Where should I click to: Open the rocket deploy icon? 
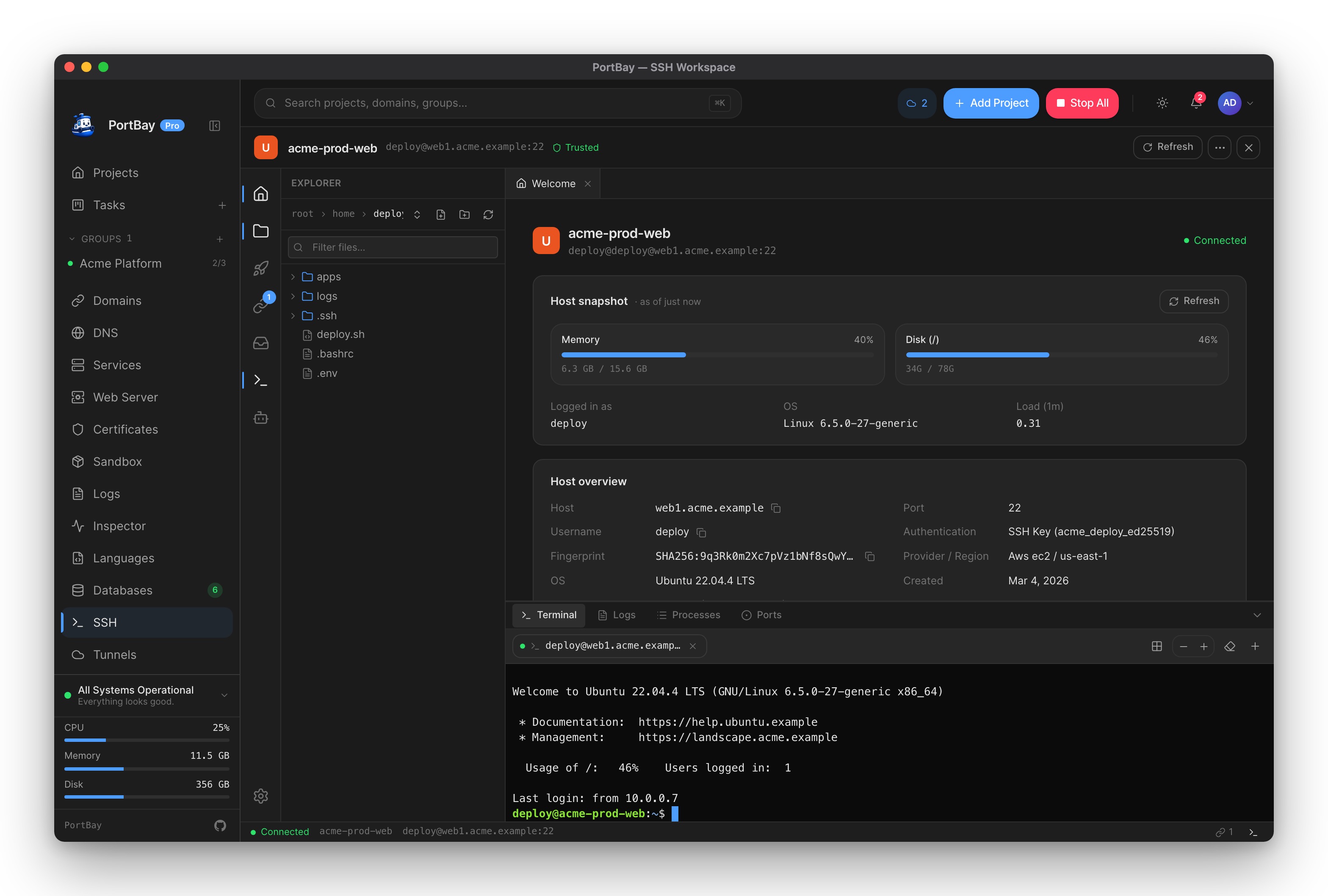(260, 268)
